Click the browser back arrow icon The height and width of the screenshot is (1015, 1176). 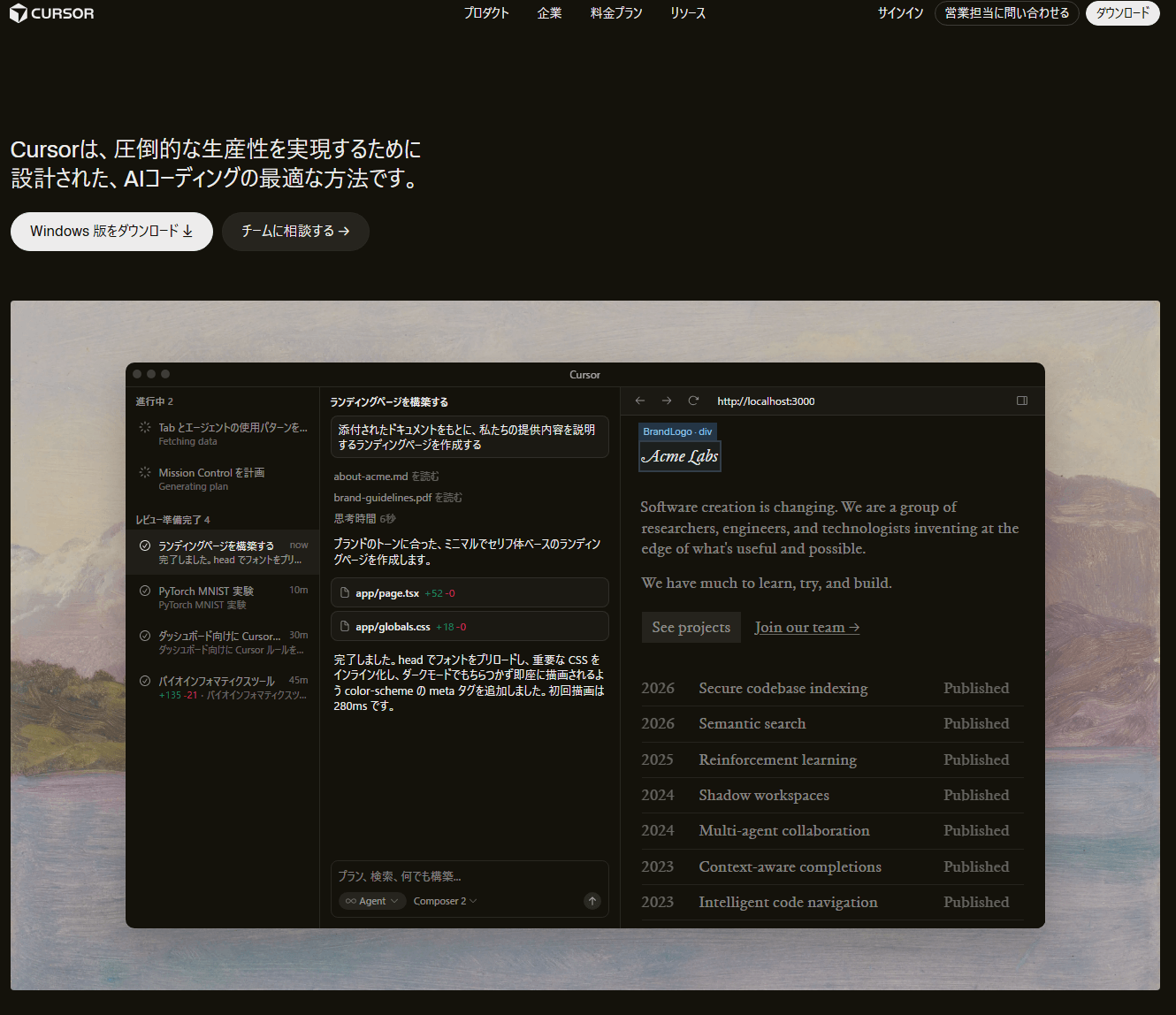(x=640, y=401)
